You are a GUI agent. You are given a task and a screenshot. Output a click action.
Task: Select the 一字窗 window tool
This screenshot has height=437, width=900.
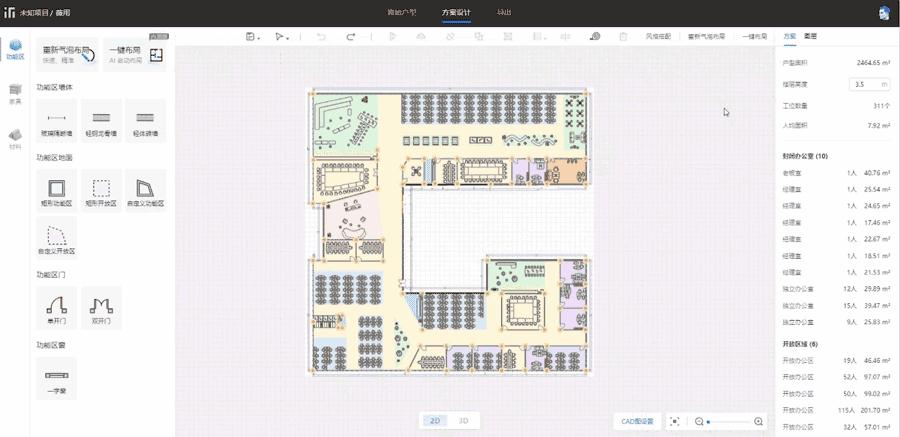(x=56, y=378)
